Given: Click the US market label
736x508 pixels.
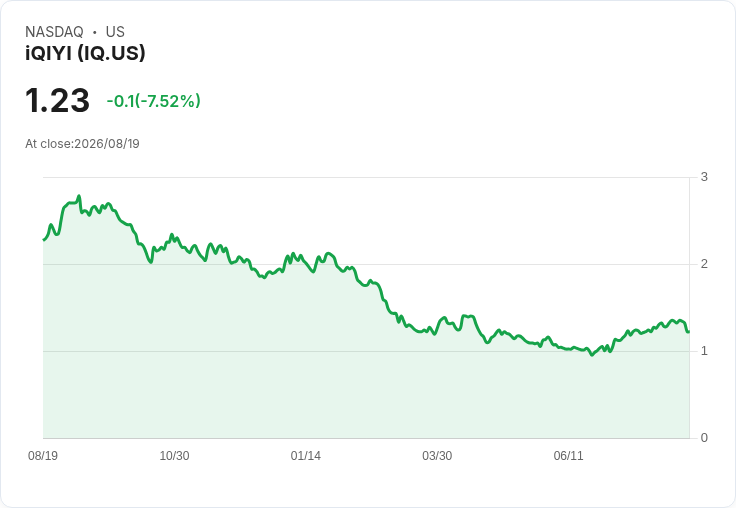Looking at the screenshot, I should tap(115, 32).
